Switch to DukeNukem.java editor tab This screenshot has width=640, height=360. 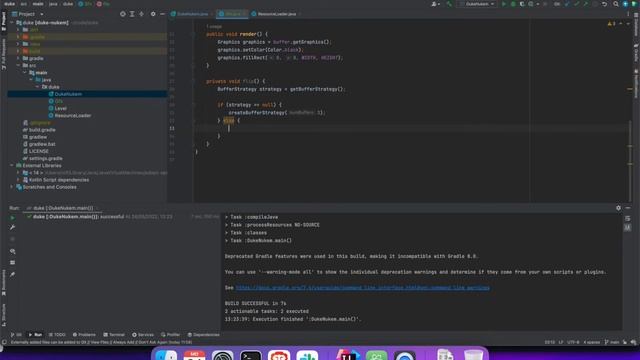click(x=192, y=14)
